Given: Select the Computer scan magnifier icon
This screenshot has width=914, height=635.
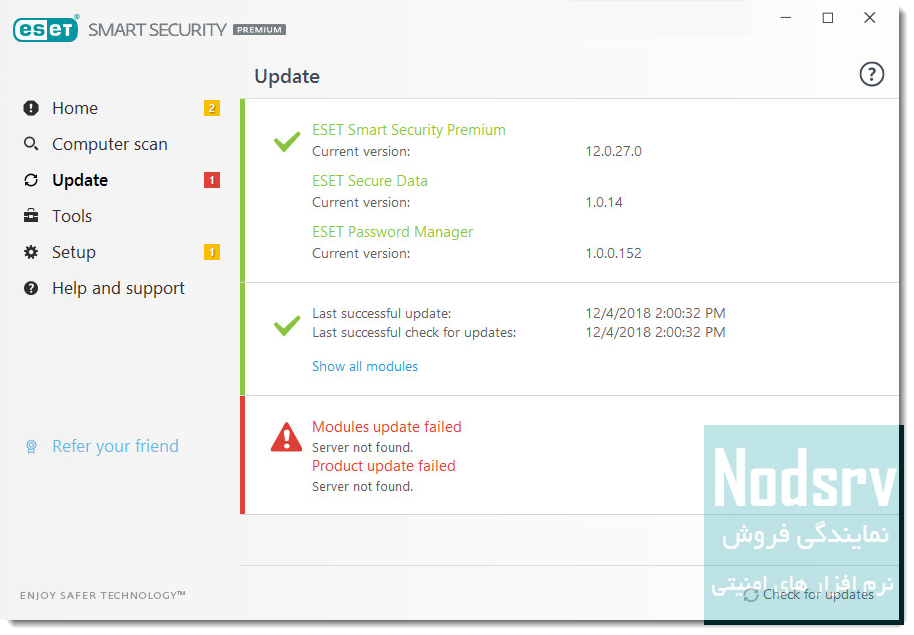Looking at the screenshot, I should (30, 144).
